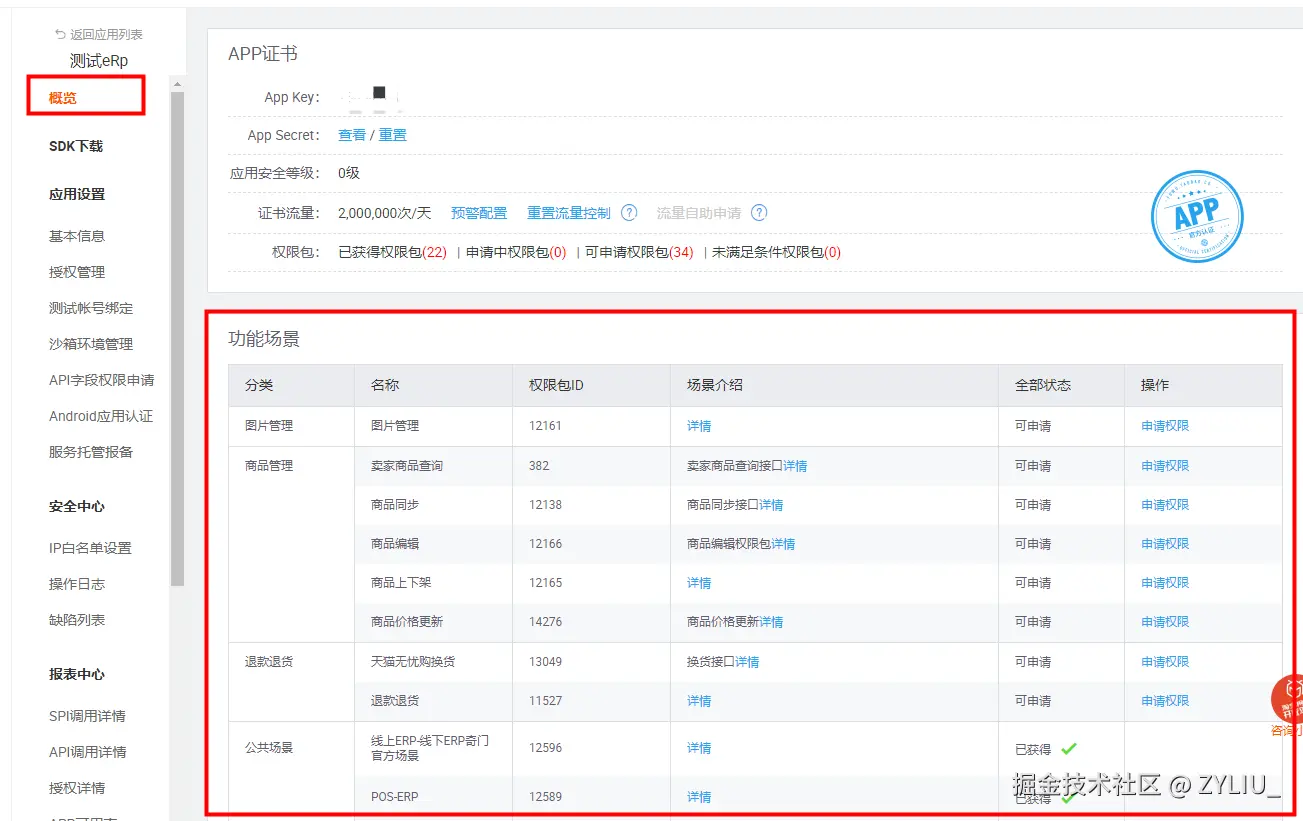Open 操作日志 in sidebar
This screenshot has width=1303, height=821.
coord(77,584)
